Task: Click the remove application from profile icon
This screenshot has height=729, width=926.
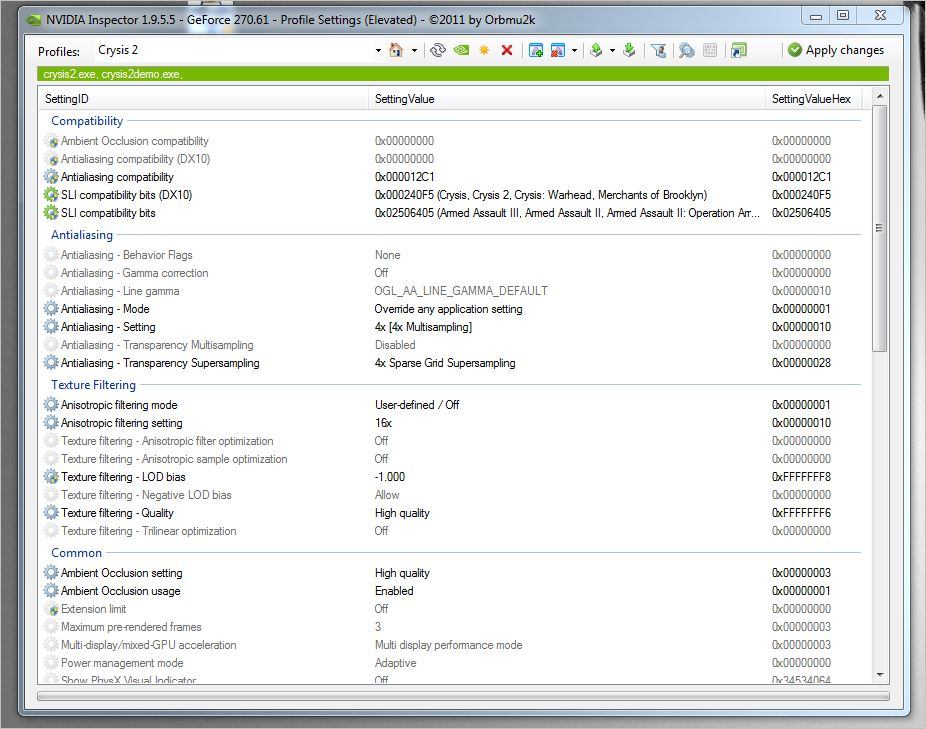Action: pos(558,50)
